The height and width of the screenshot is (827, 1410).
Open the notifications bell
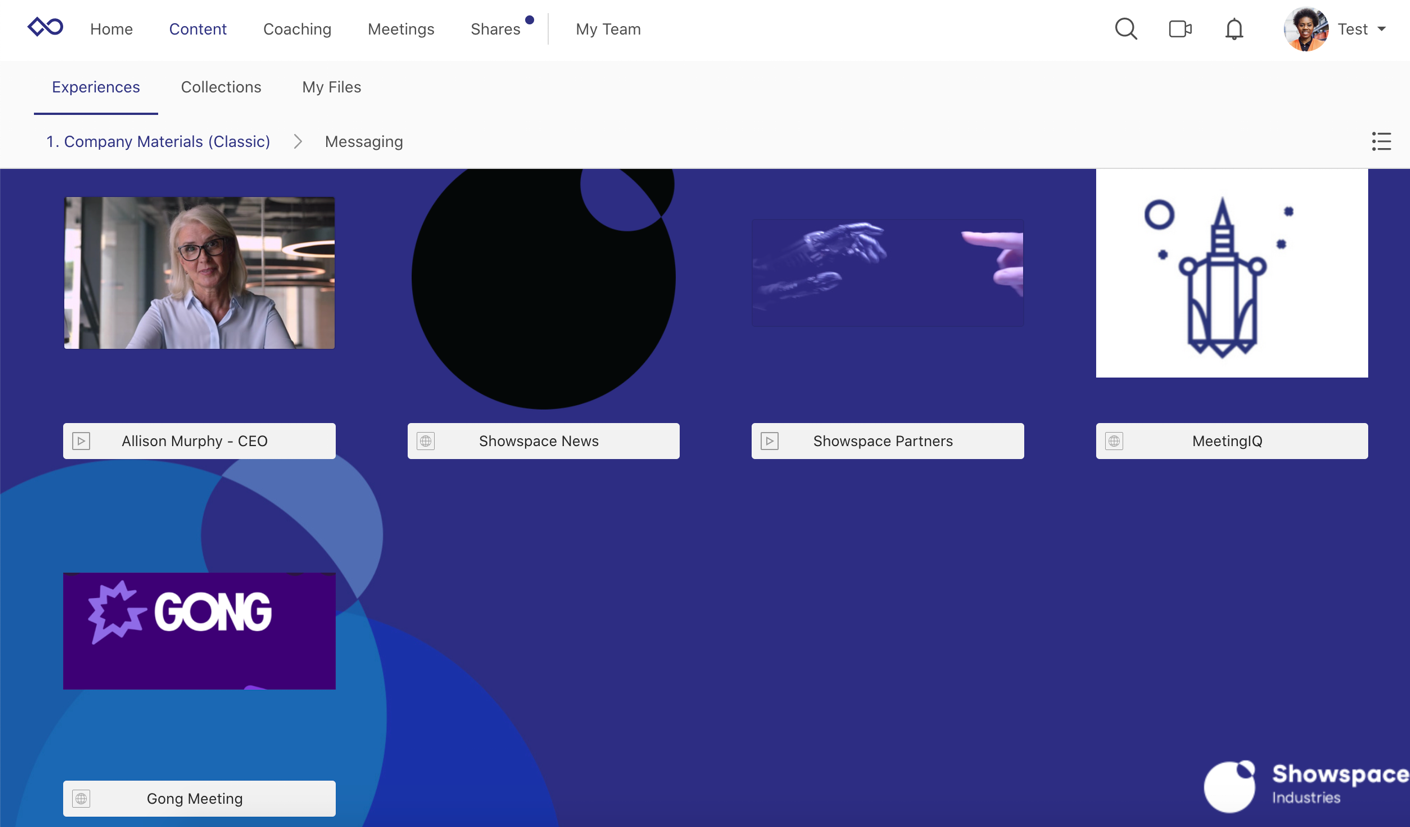coord(1234,29)
